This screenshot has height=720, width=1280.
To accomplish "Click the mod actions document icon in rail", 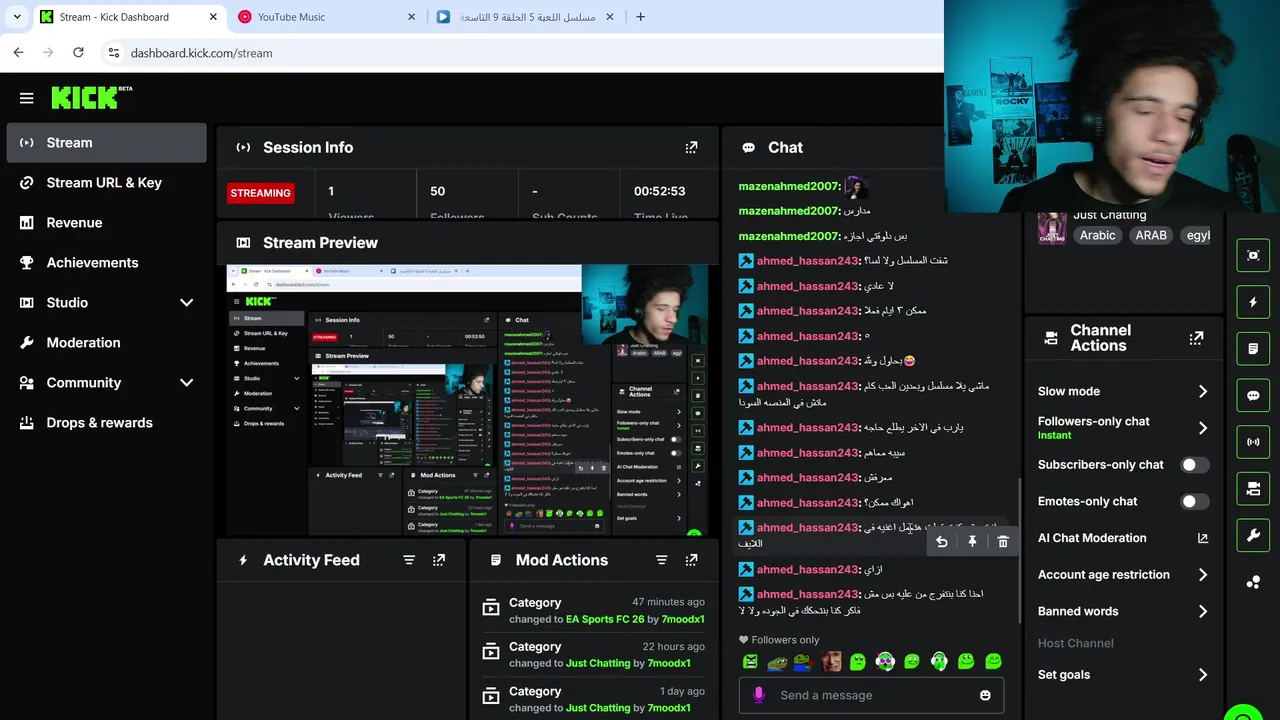I will coord(1253,349).
